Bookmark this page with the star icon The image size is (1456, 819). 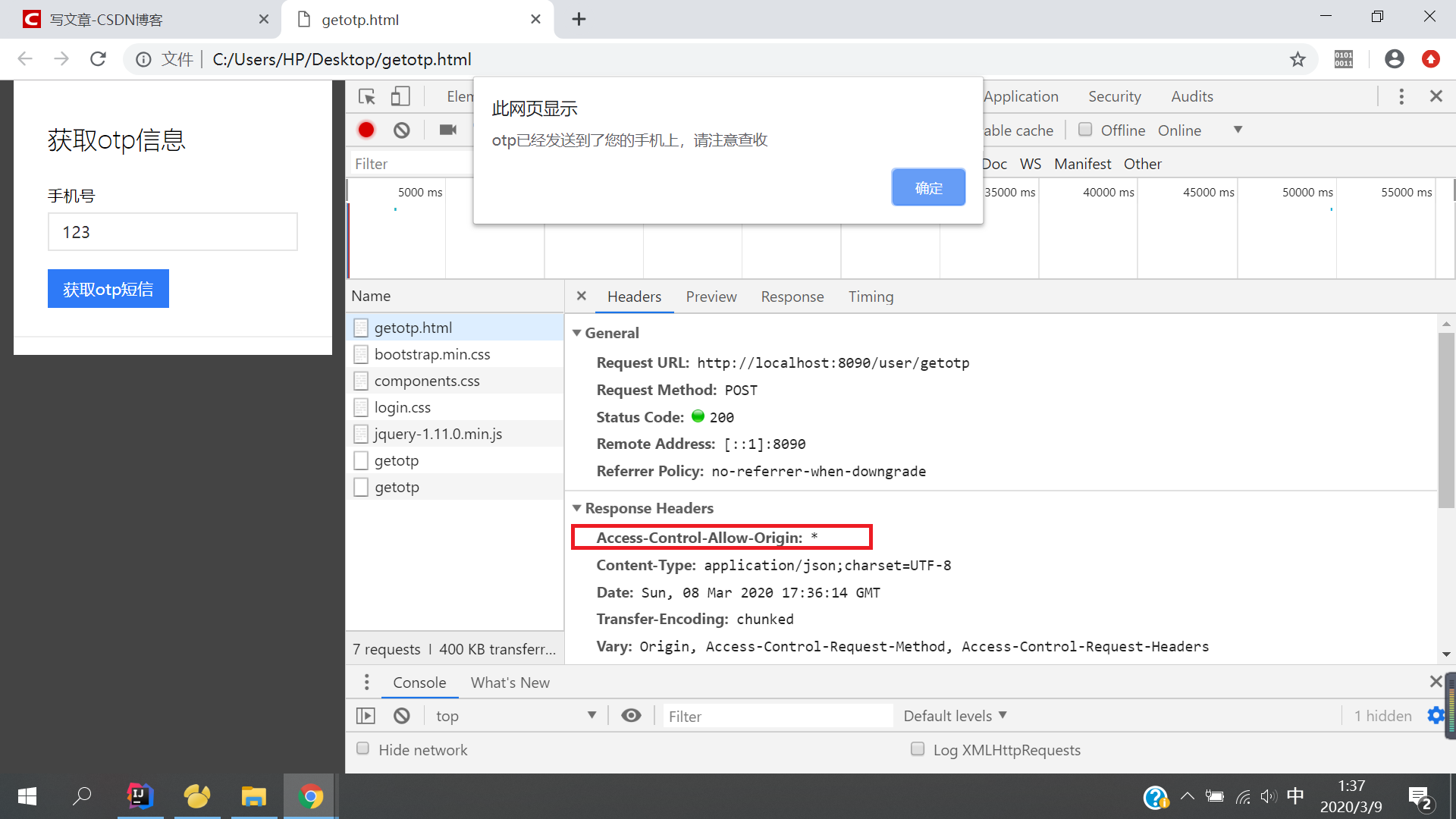pos(1298,59)
